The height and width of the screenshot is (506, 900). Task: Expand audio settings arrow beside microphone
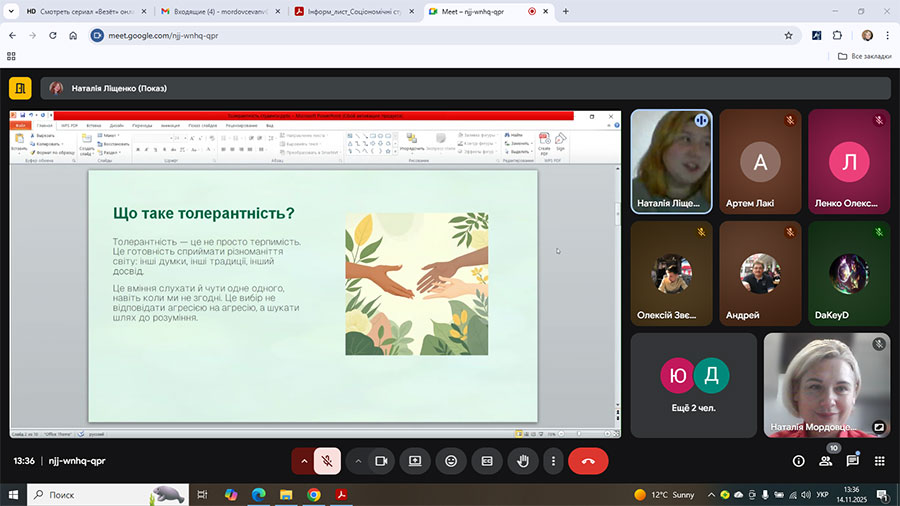coord(304,461)
